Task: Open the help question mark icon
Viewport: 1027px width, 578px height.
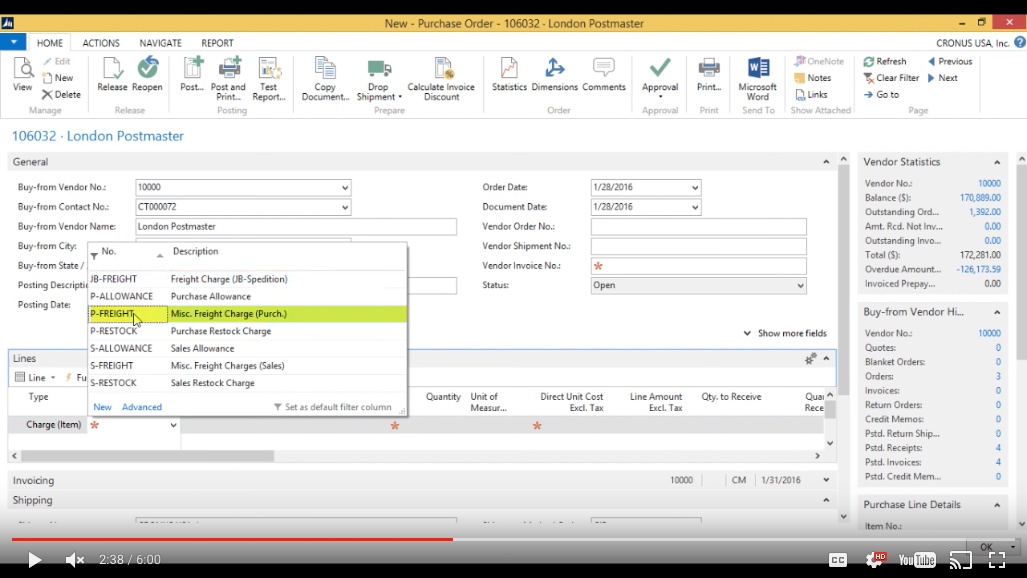Action: pyautogui.click(x=1019, y=42)
